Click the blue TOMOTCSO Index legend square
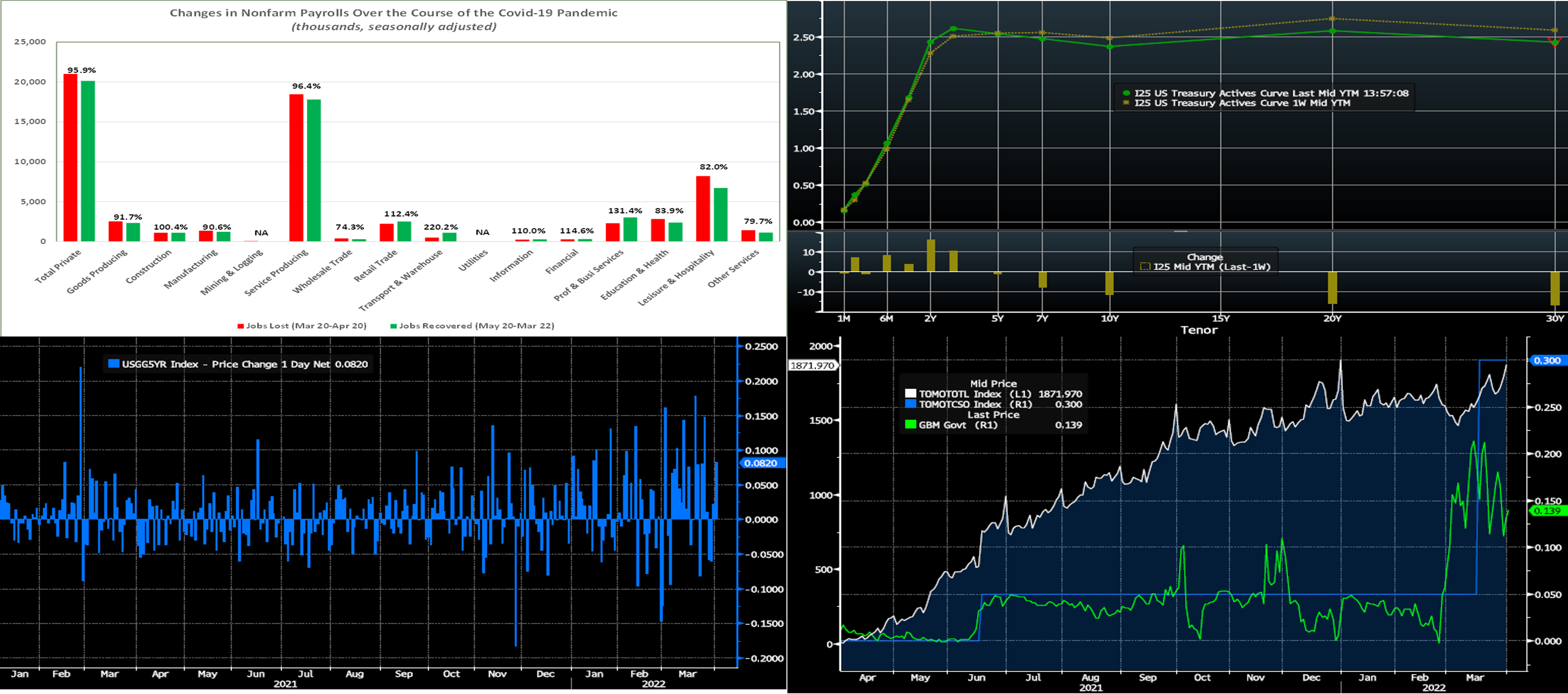 click(x=910, y=404)
